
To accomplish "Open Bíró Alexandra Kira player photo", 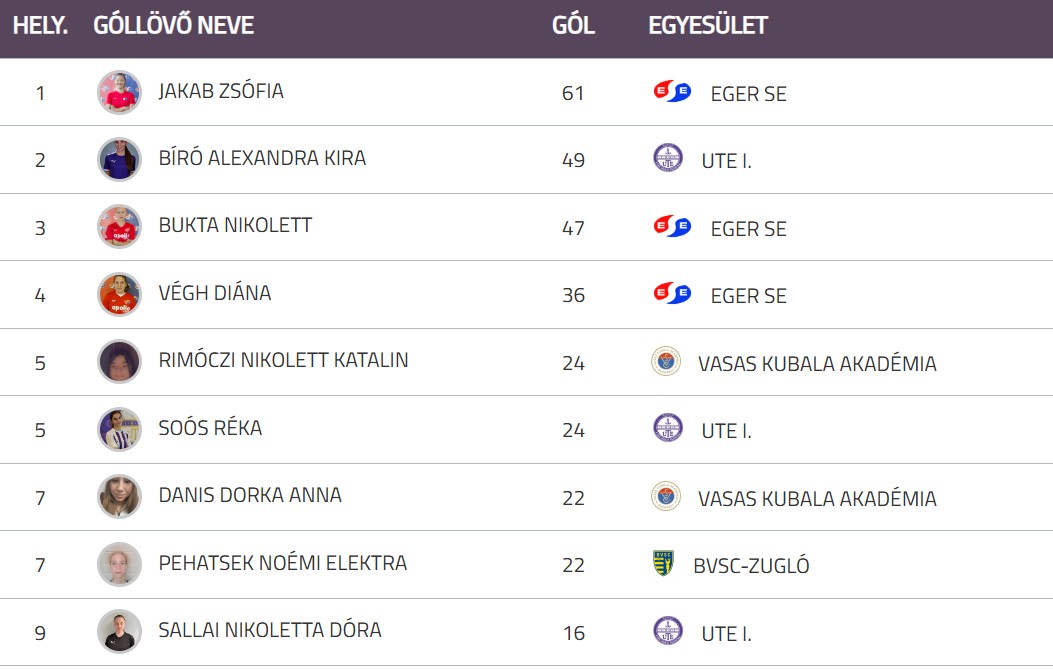I will (x=120, y=160).
